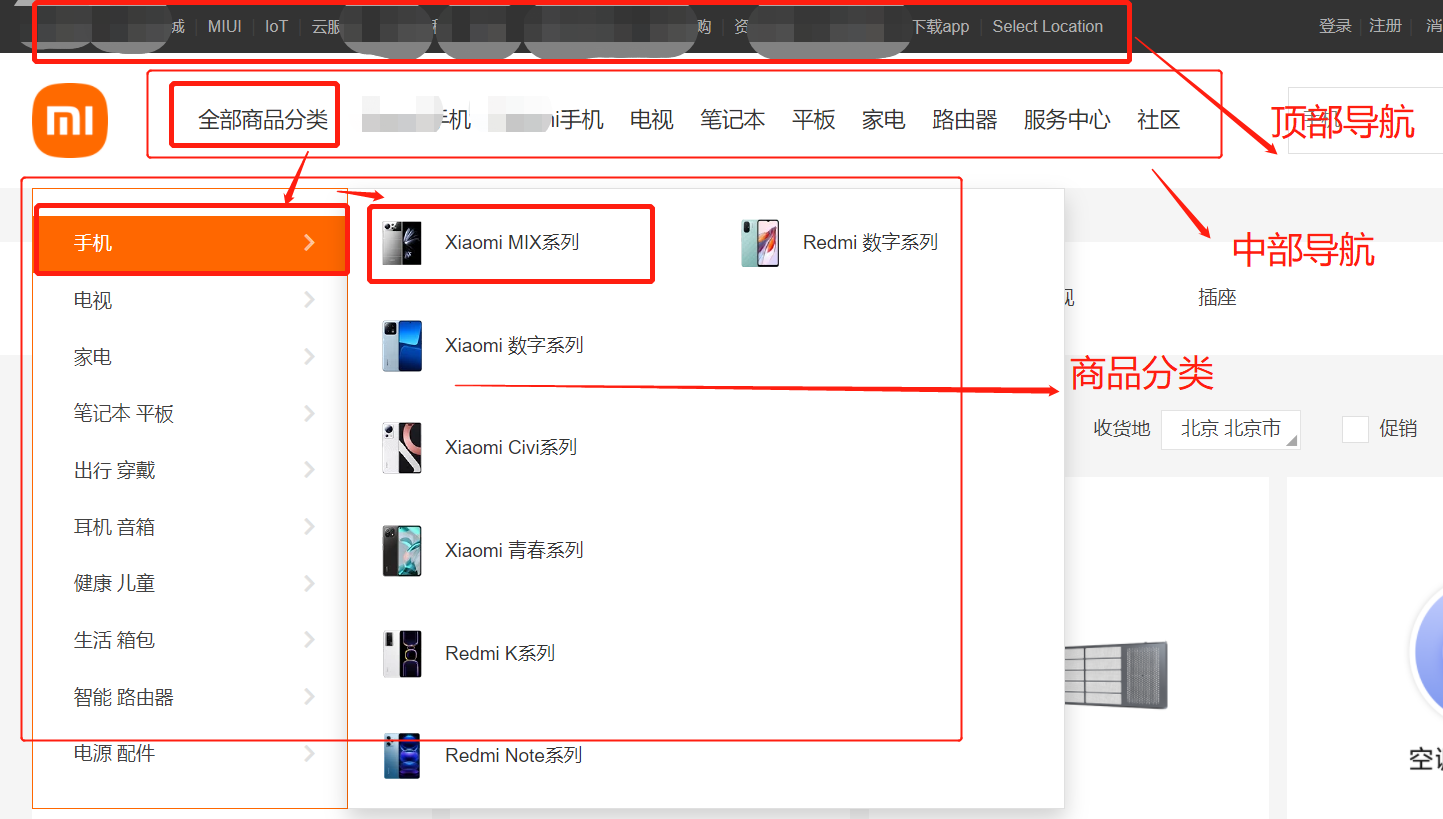1443x819 pixels.
Task: Select 平板 in the middle navigation bar
Action: click(x=814, y=120)
